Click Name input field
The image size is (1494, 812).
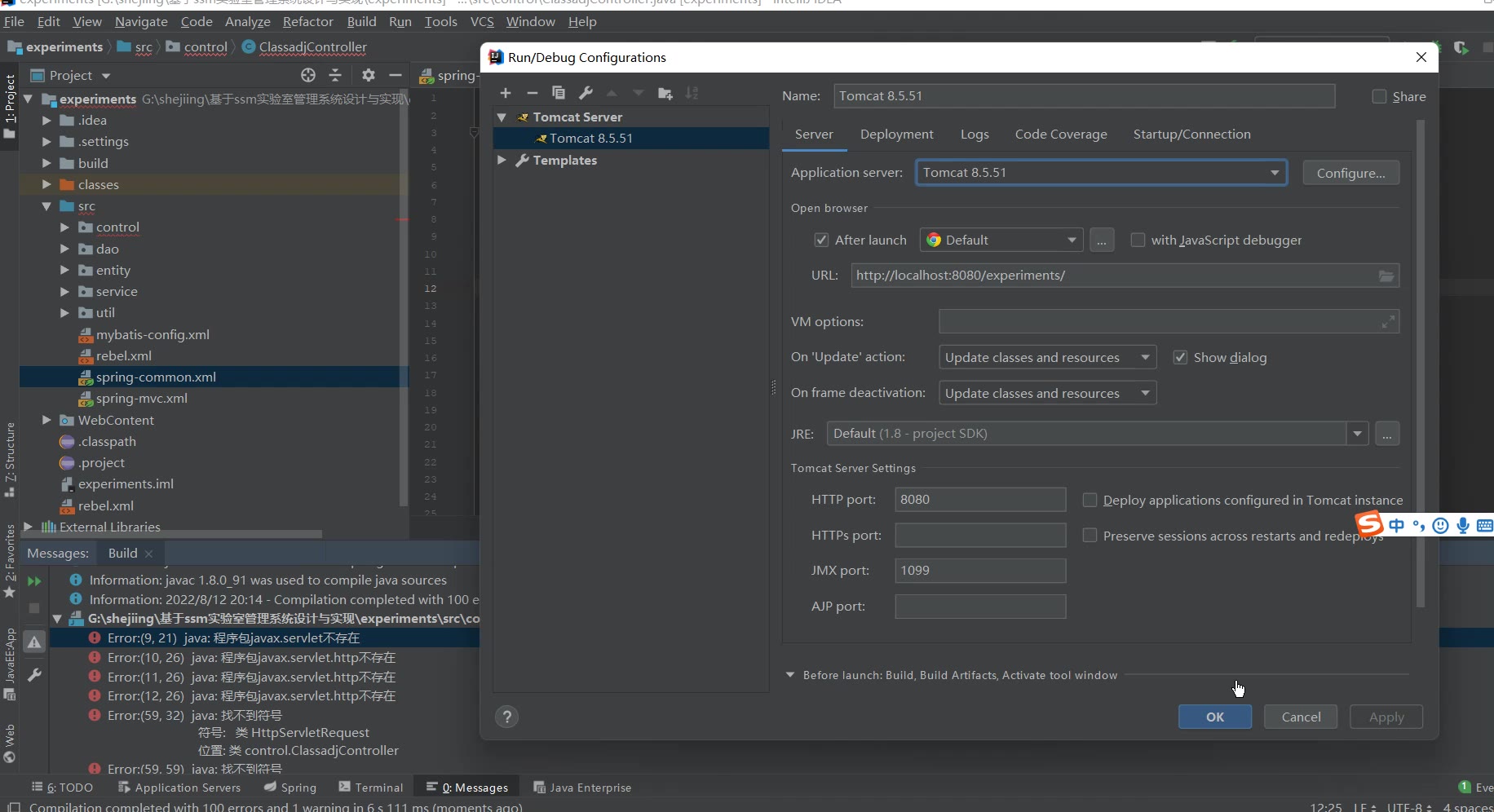[x=1084, y=96]
